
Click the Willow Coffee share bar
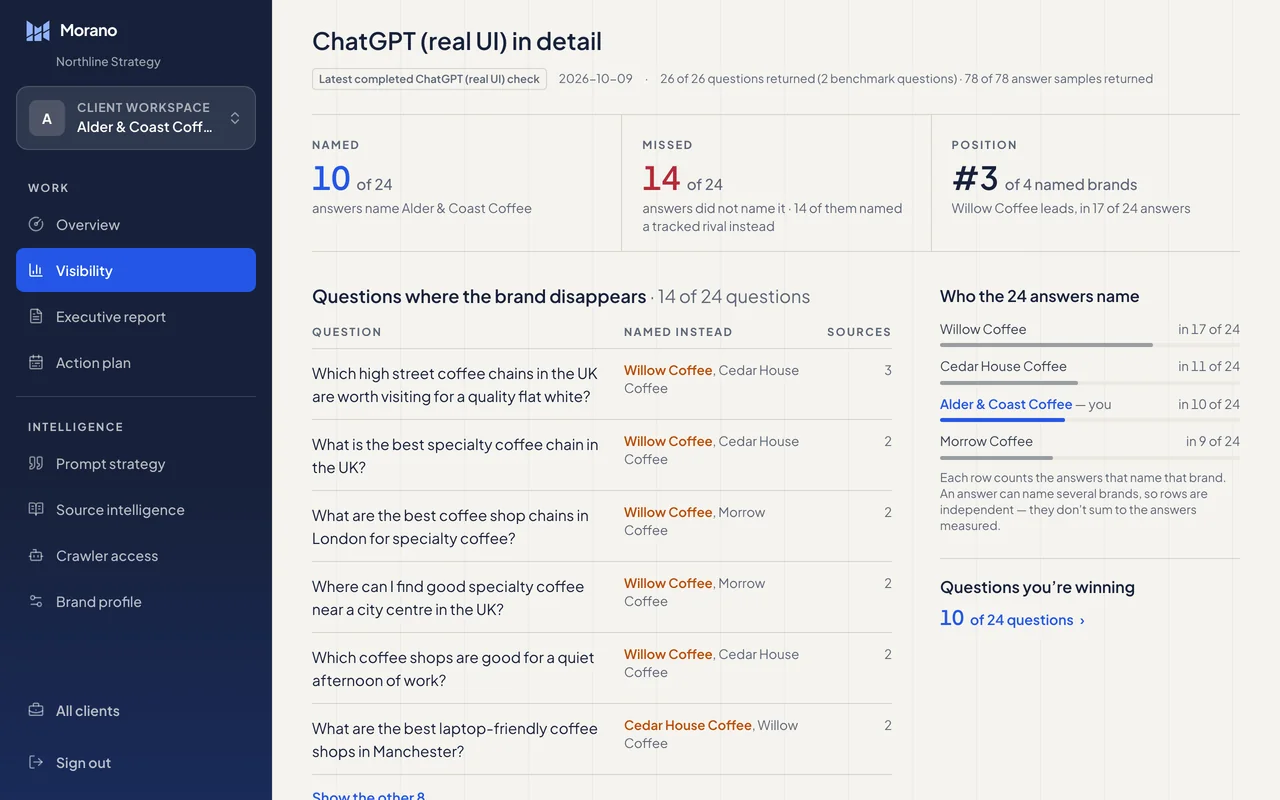click(x=1090, y=345)
